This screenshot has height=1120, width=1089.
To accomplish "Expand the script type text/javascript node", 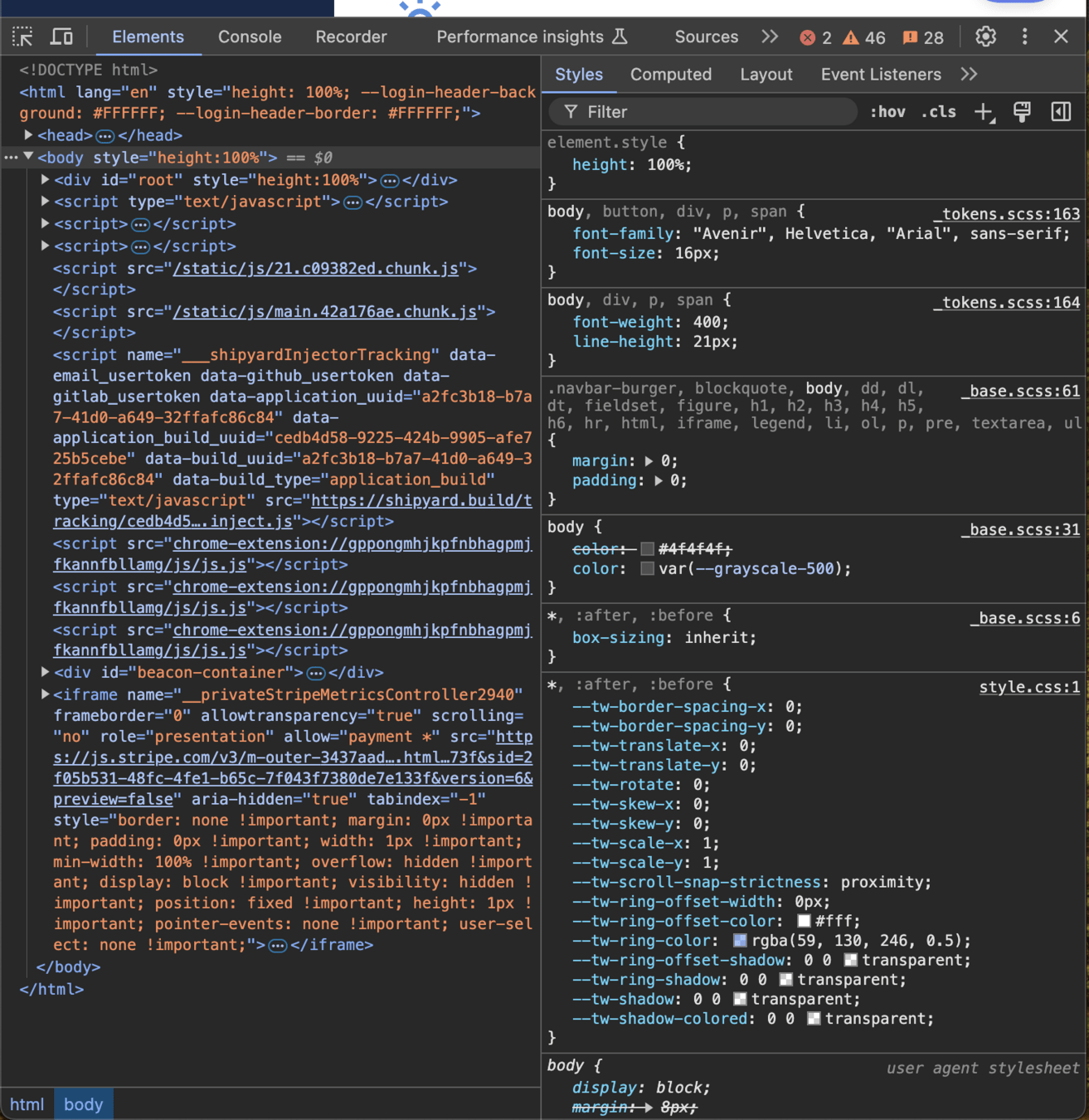I will tap(46, 202).
